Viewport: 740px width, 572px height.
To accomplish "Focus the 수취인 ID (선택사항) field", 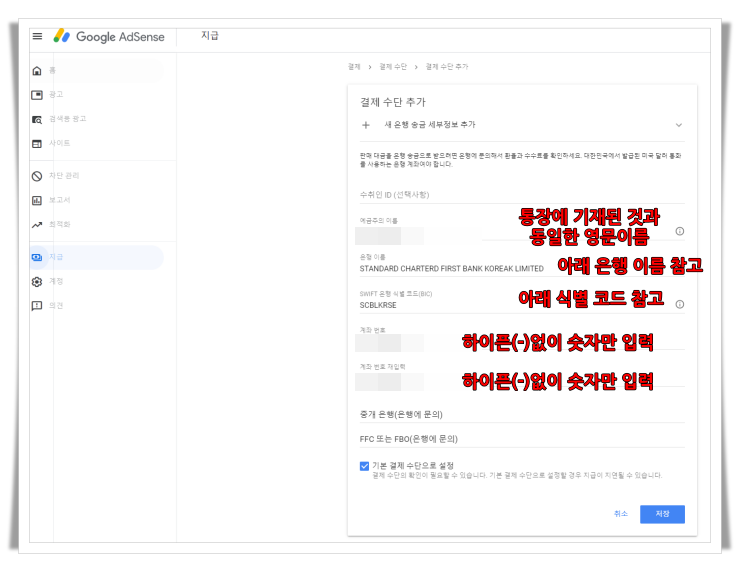I will 522,195.
